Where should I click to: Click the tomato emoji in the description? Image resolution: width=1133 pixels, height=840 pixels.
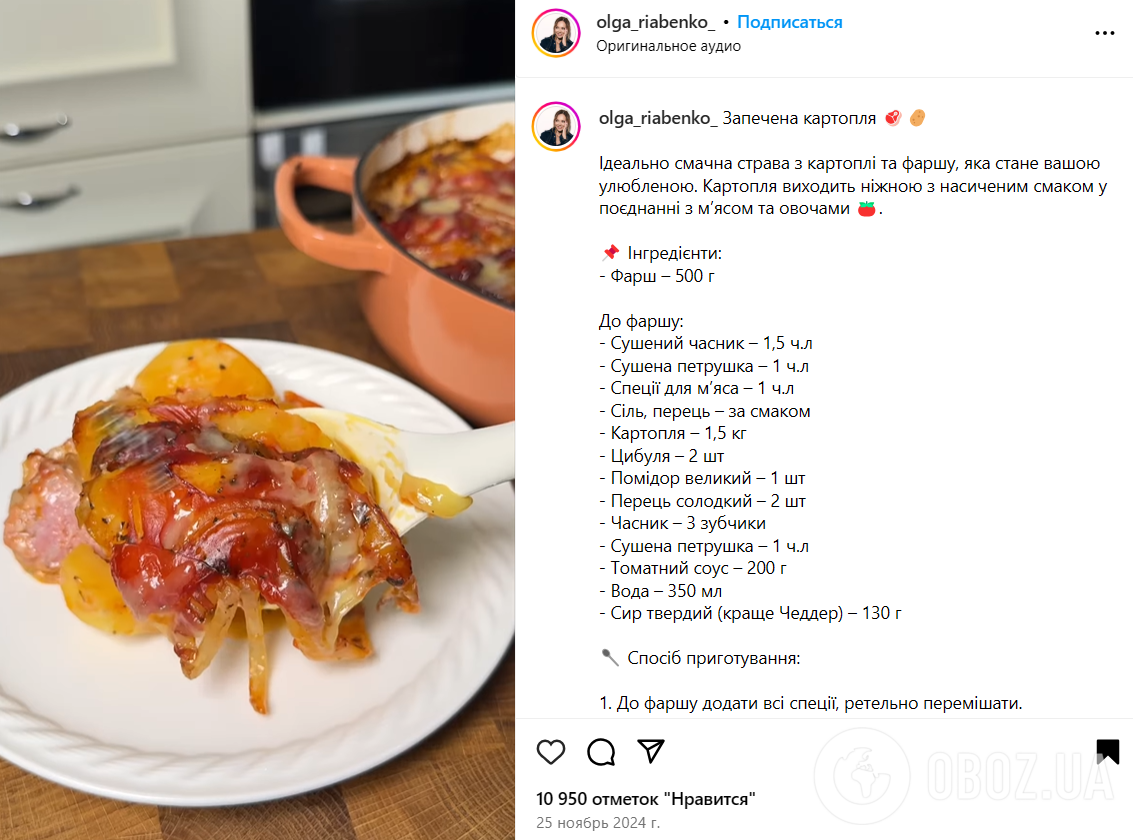point(866,209)
